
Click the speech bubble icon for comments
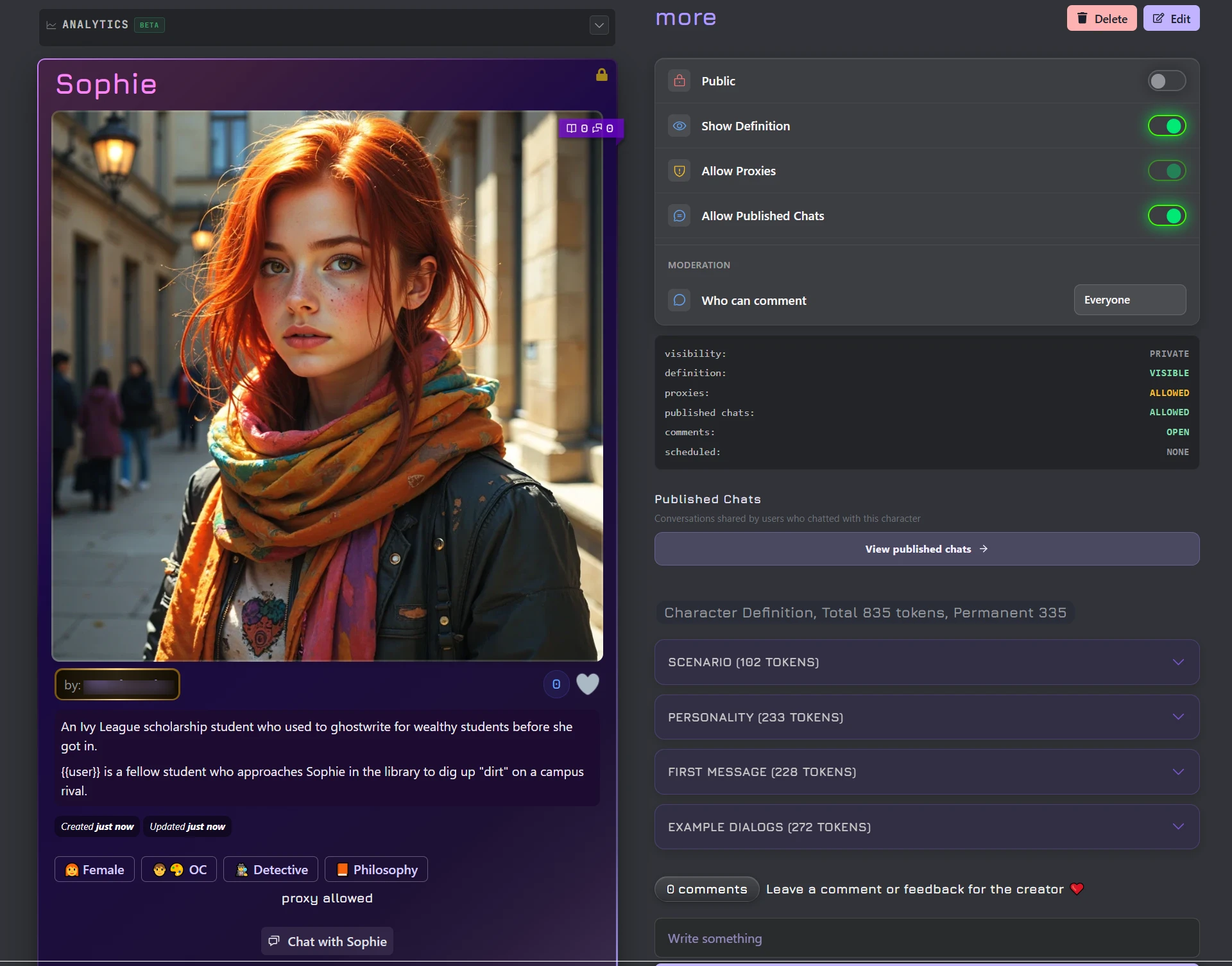pyautogui.click(x=679, y=300)
